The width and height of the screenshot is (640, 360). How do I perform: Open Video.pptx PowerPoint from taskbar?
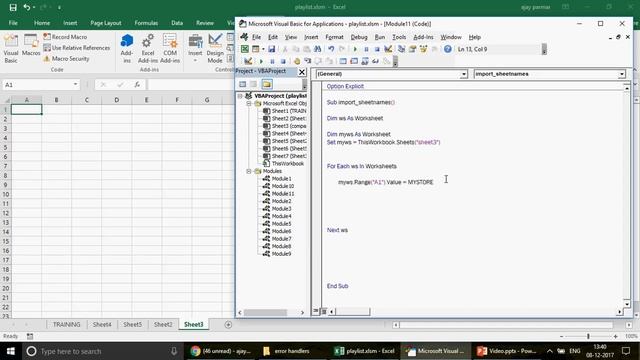pyautogui.click(x=507, y=351)
